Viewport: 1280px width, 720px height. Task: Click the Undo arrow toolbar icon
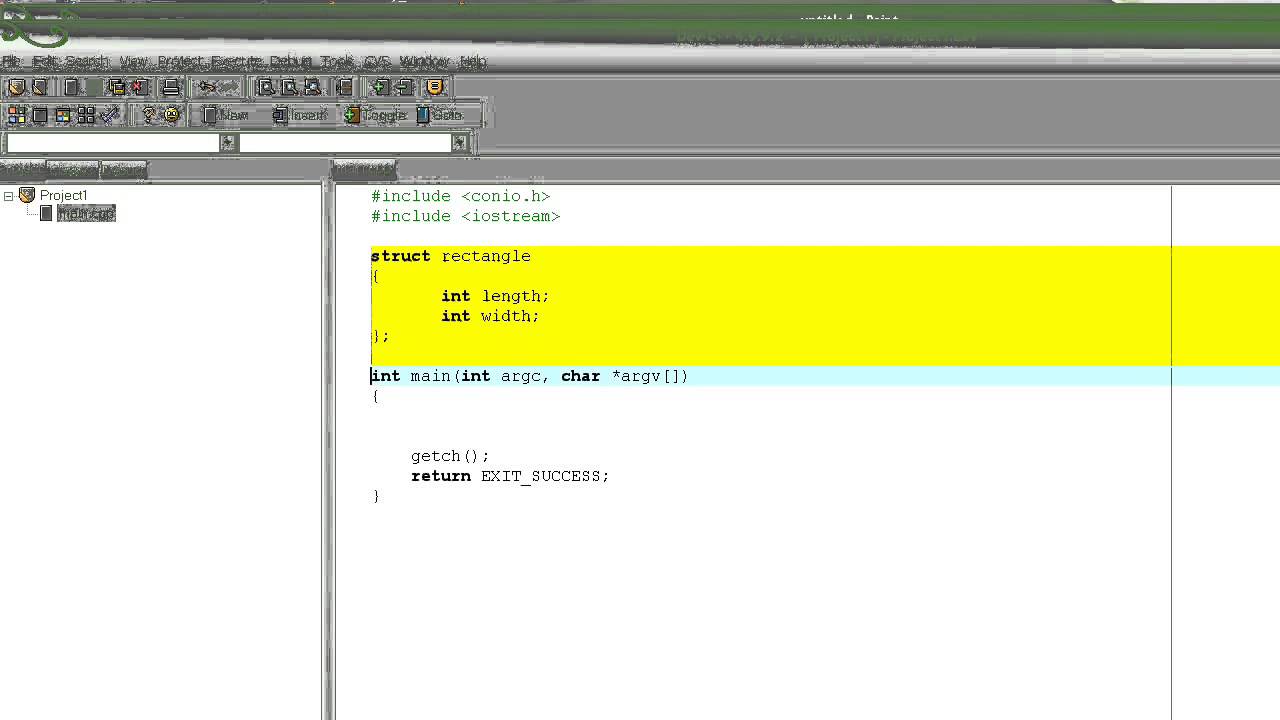[x=207, y=87]
